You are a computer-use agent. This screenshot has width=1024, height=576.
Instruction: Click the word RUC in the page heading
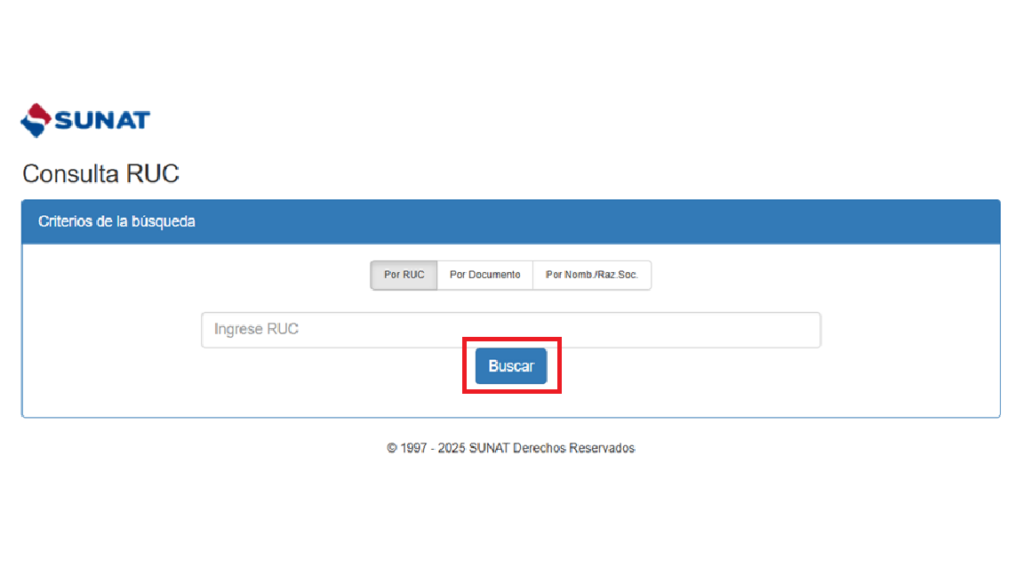coord(153,174)
